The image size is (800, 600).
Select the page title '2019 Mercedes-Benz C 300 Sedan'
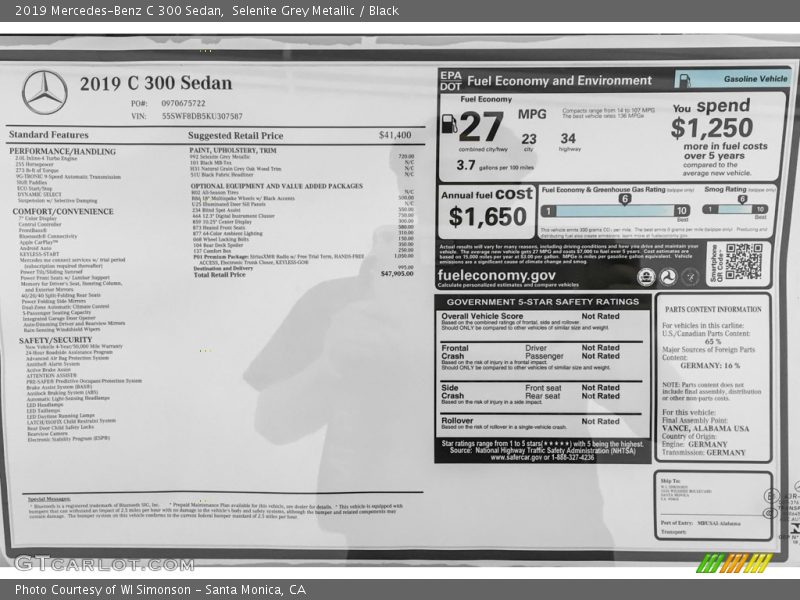click(x=119, y=10)
